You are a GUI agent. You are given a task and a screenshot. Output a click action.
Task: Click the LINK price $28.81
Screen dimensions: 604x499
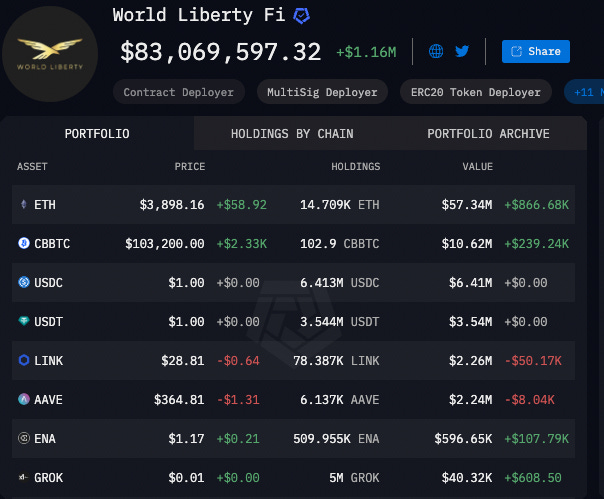pos(183,361)
